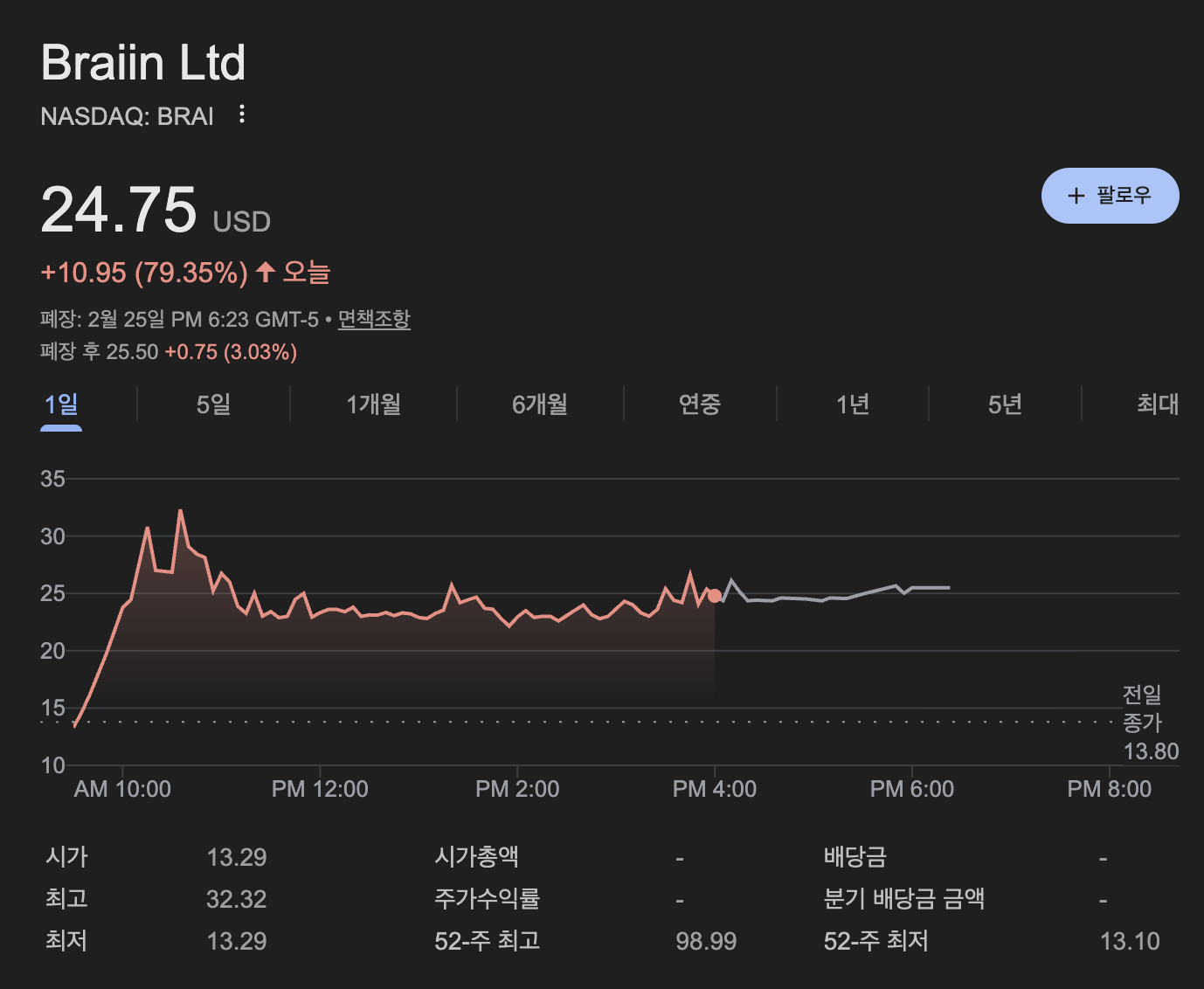This screenshot has width=1204, height=989.
Task: Click the PM 6:00 axis label
Action: [912, 789]
